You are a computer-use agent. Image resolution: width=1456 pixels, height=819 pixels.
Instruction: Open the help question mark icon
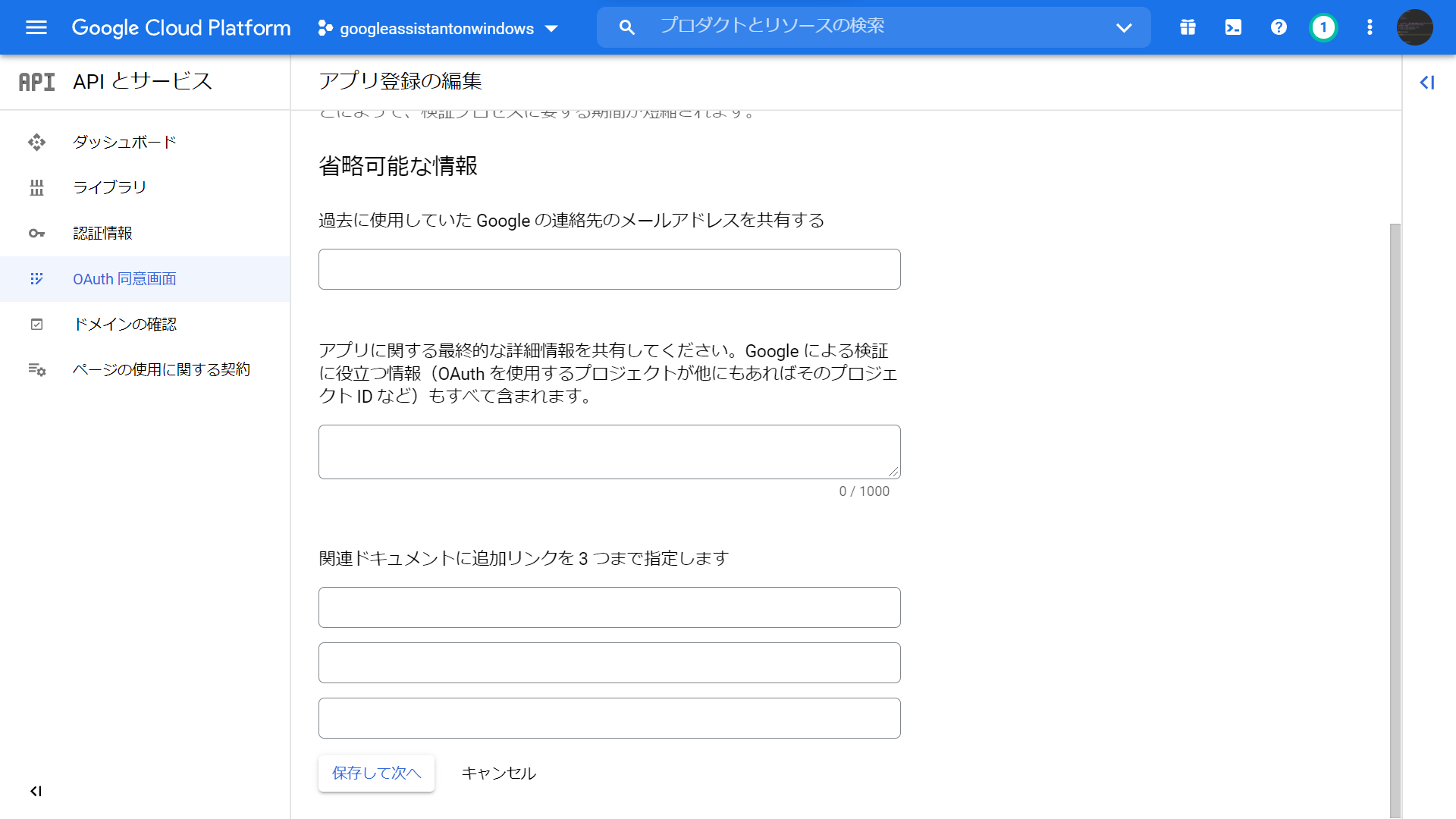click(x=1279, y=28)
